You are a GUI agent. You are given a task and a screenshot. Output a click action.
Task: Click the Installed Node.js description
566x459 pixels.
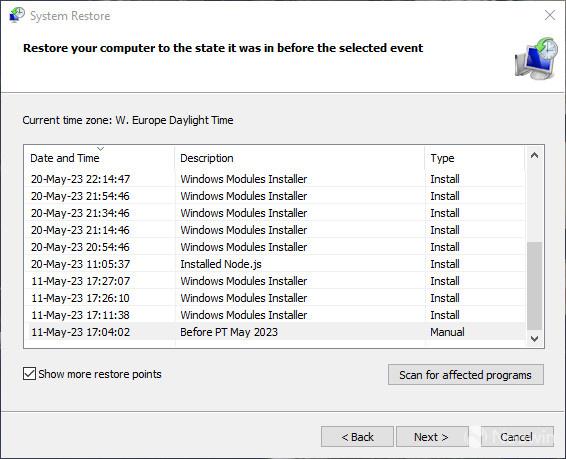pyautogui.click(x=221, y=264)
